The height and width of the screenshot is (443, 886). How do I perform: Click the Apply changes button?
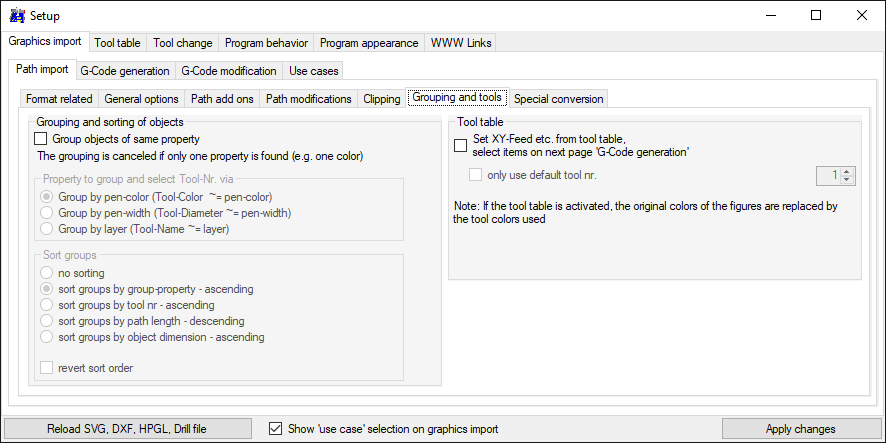[x=800, y=429]
